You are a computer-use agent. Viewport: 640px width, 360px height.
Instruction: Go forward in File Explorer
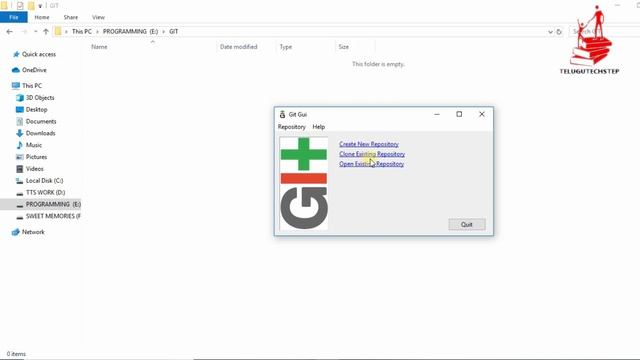point(24,31)
